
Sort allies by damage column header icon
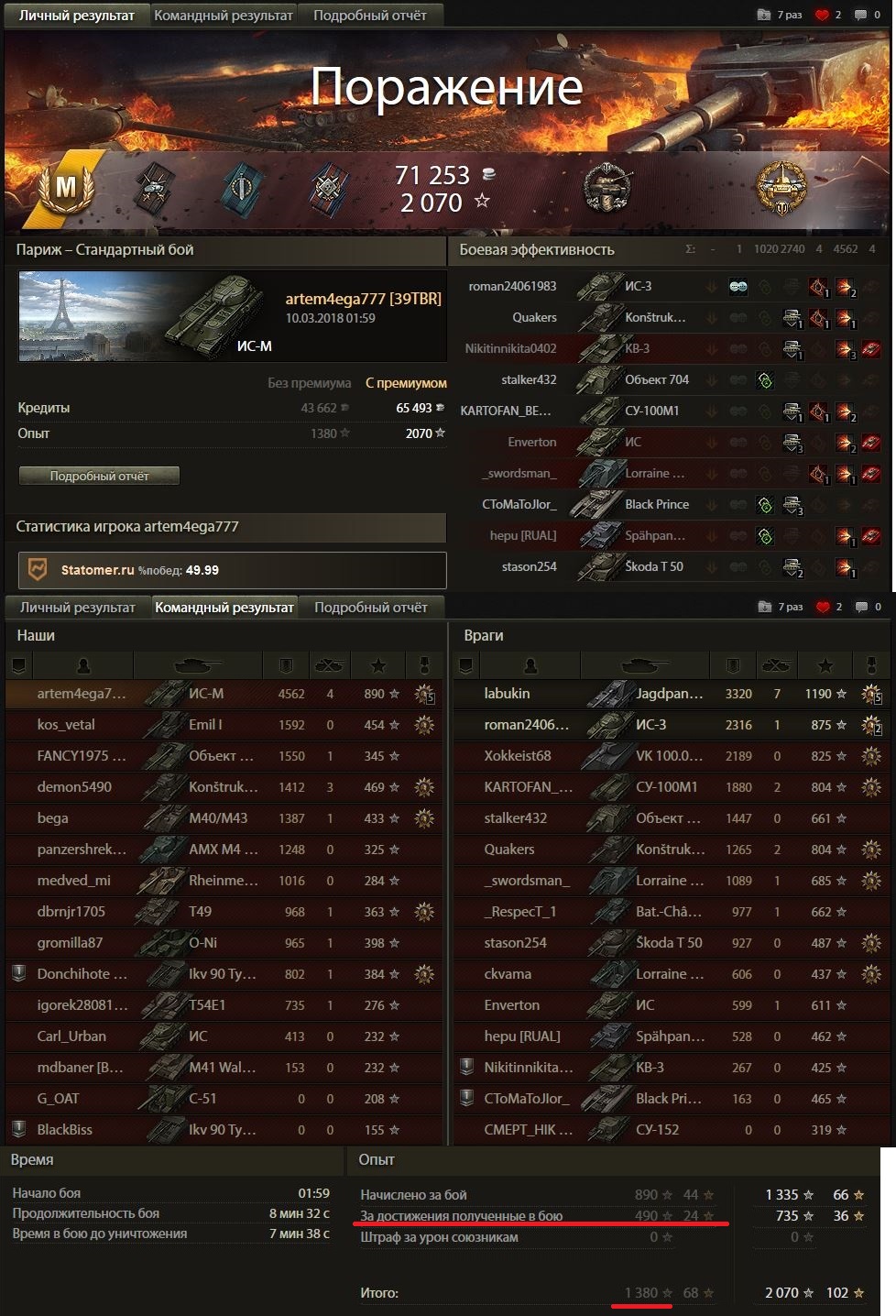[286, 665]
